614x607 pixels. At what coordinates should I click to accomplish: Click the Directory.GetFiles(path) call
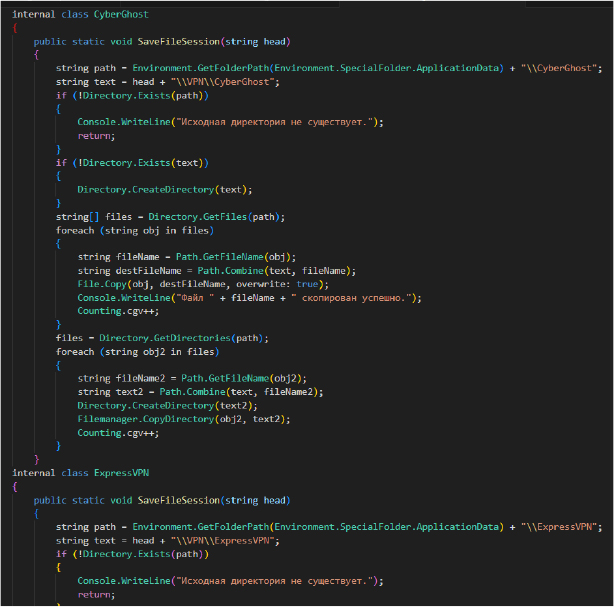point(214,217)
